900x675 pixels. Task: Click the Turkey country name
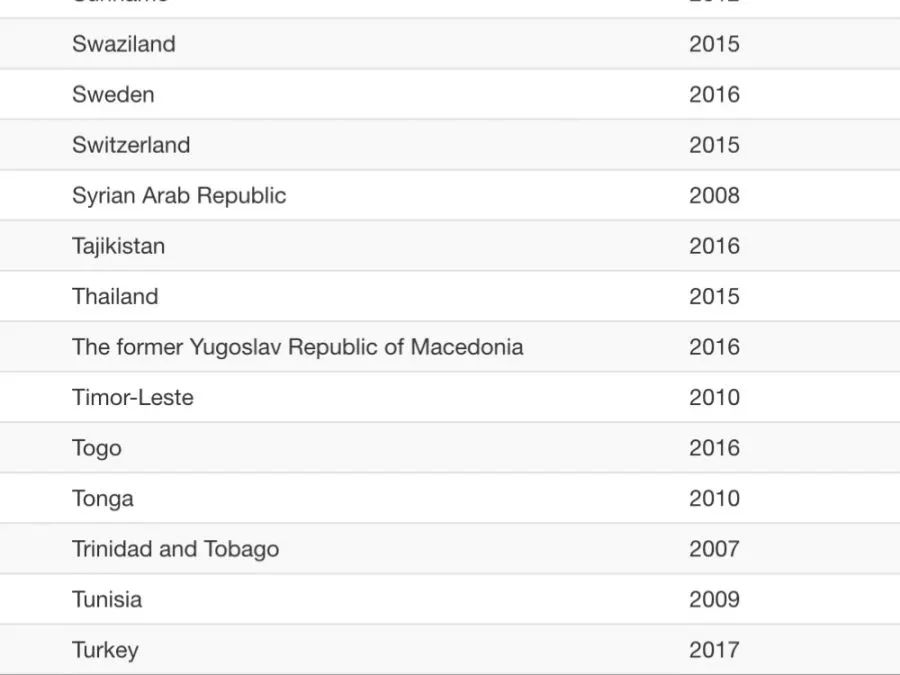tap(105, 650)
